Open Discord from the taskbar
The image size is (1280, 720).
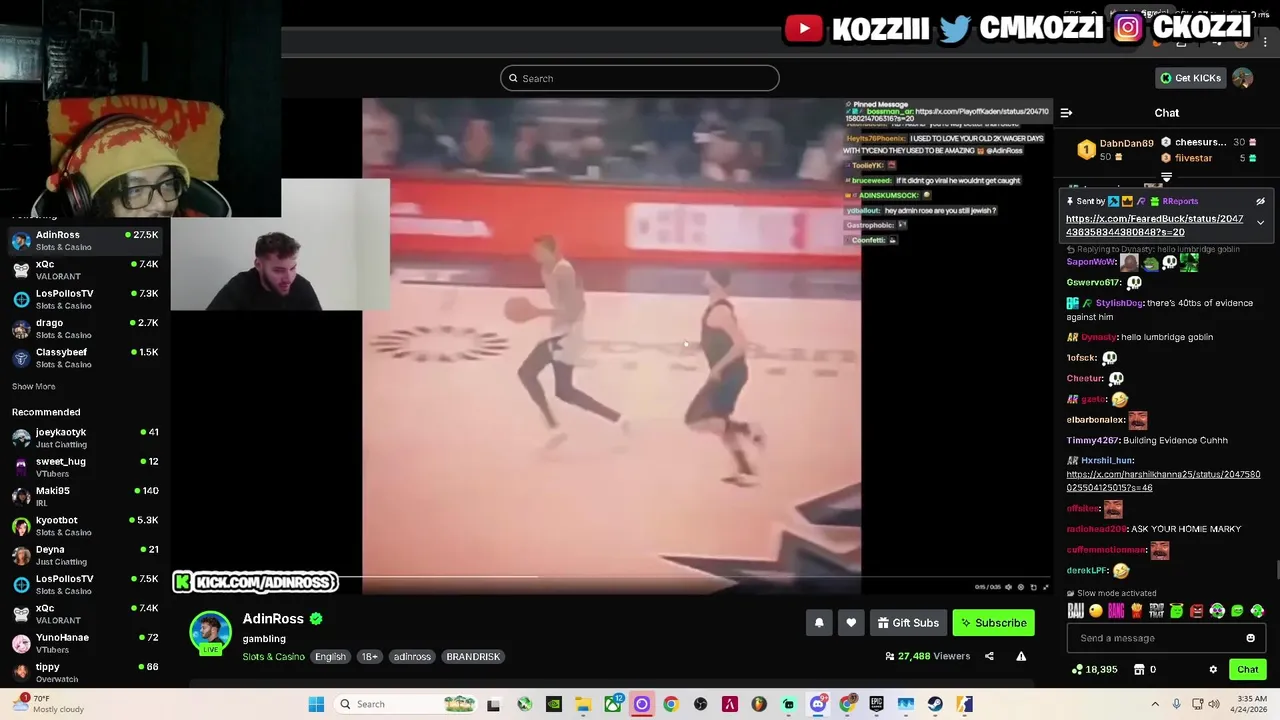point(818,704)
